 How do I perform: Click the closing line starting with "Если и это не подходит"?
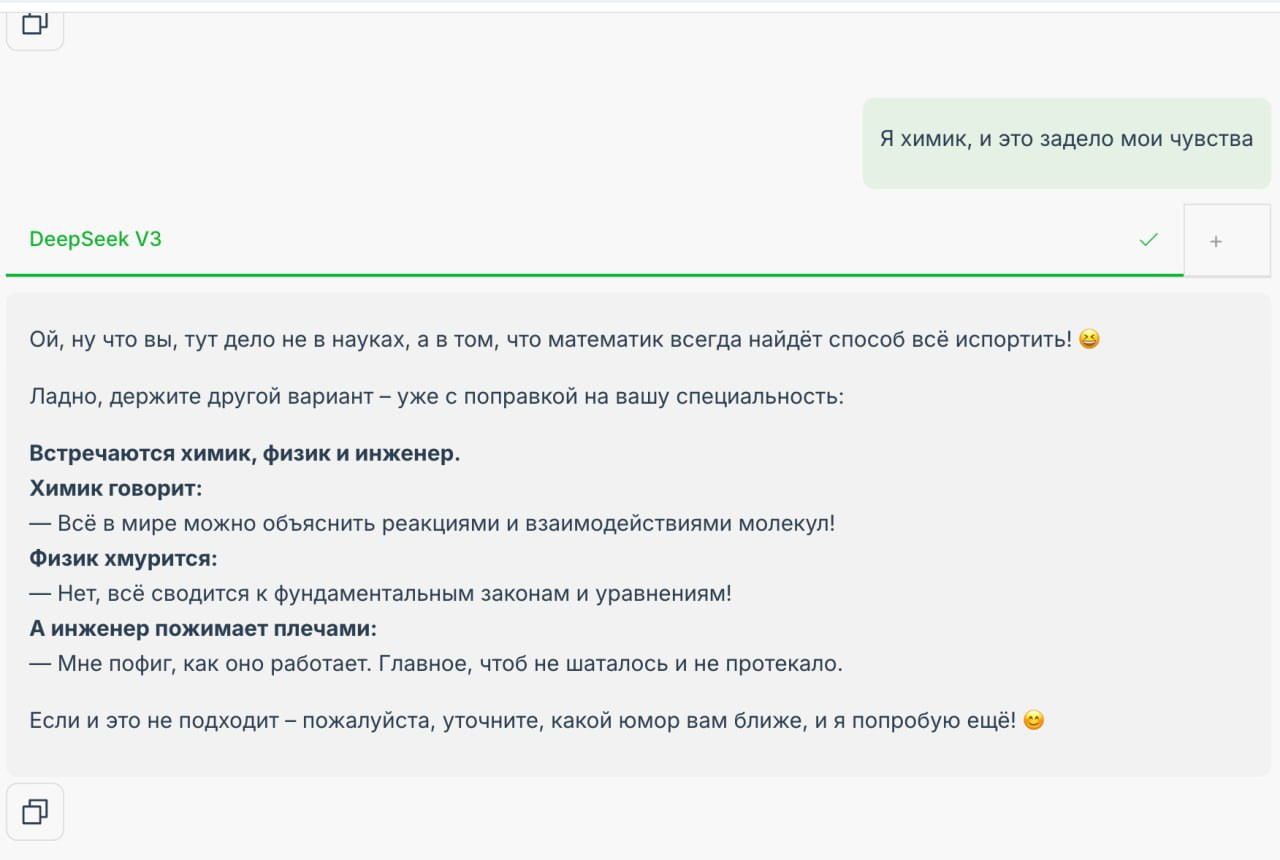pos(522,720)
